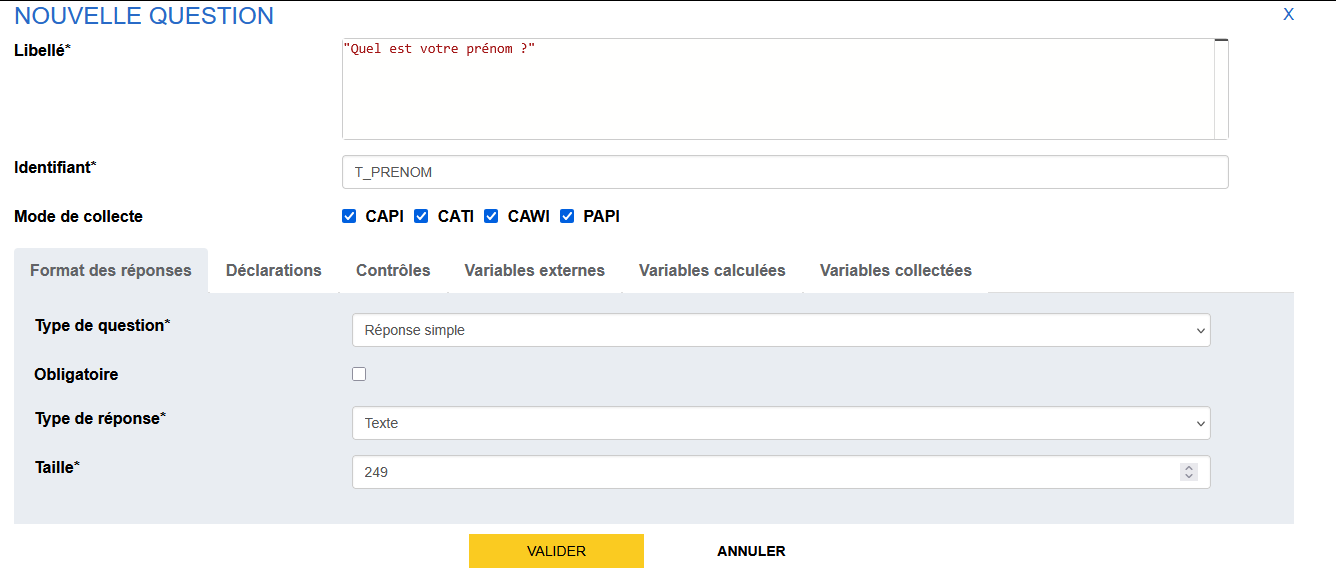1336x578 pixels.
Task: Uncheck the CATI collection mode
Action: (x=421, y=216)
